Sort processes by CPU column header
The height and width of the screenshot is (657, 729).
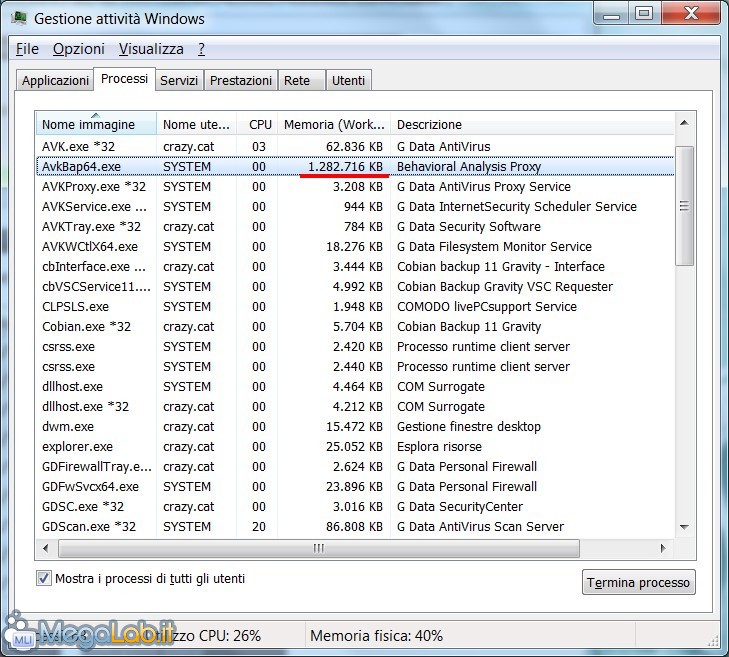coord(260,125)
